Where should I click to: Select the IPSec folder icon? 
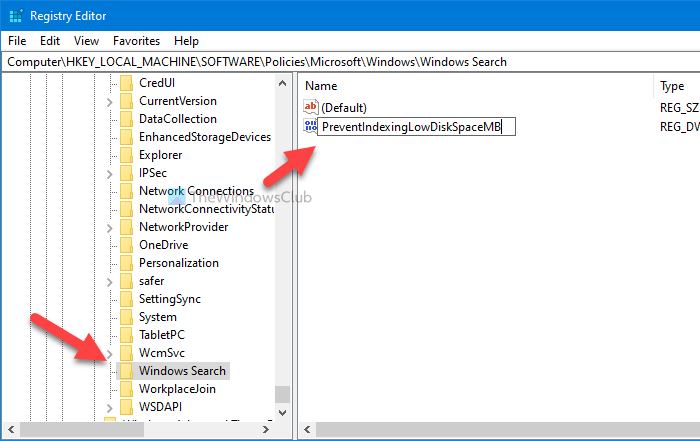click(x=126, y=173)
